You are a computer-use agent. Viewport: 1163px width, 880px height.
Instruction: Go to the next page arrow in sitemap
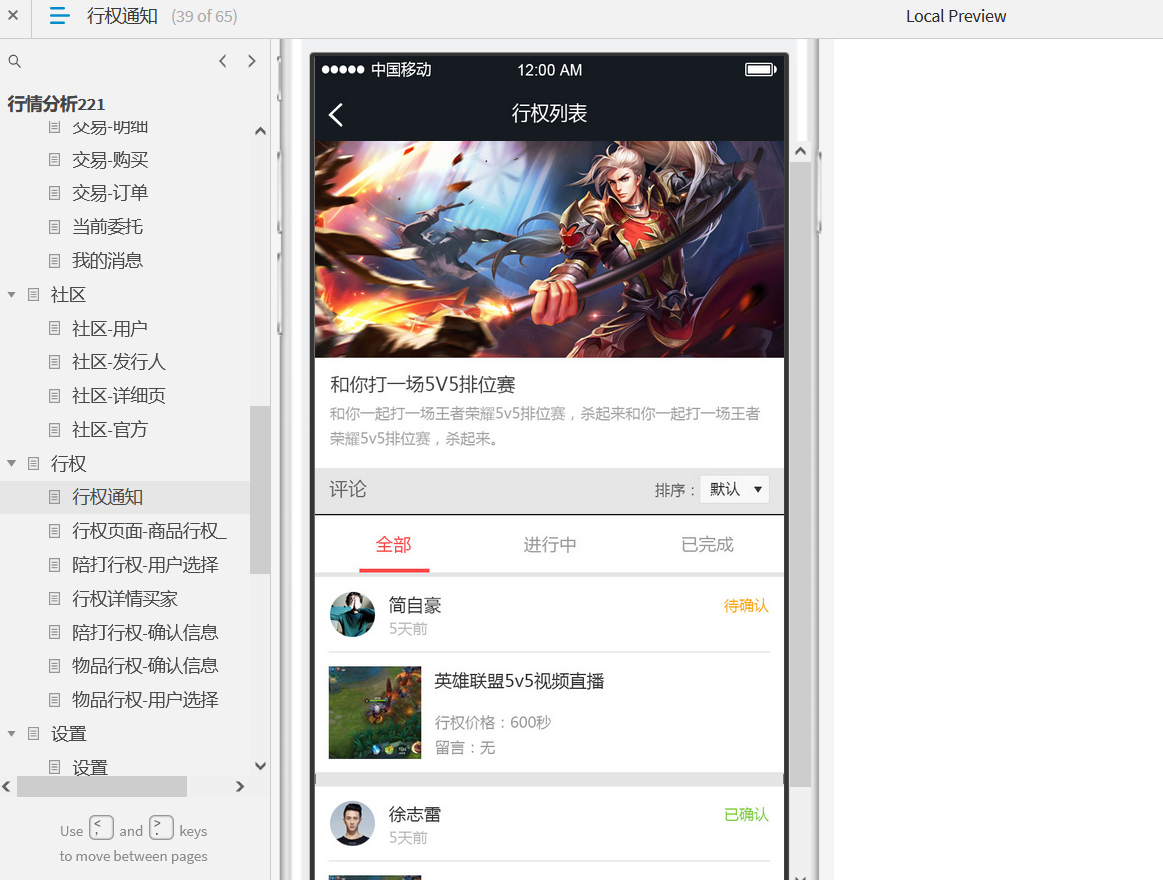click(x=251, y=61)
